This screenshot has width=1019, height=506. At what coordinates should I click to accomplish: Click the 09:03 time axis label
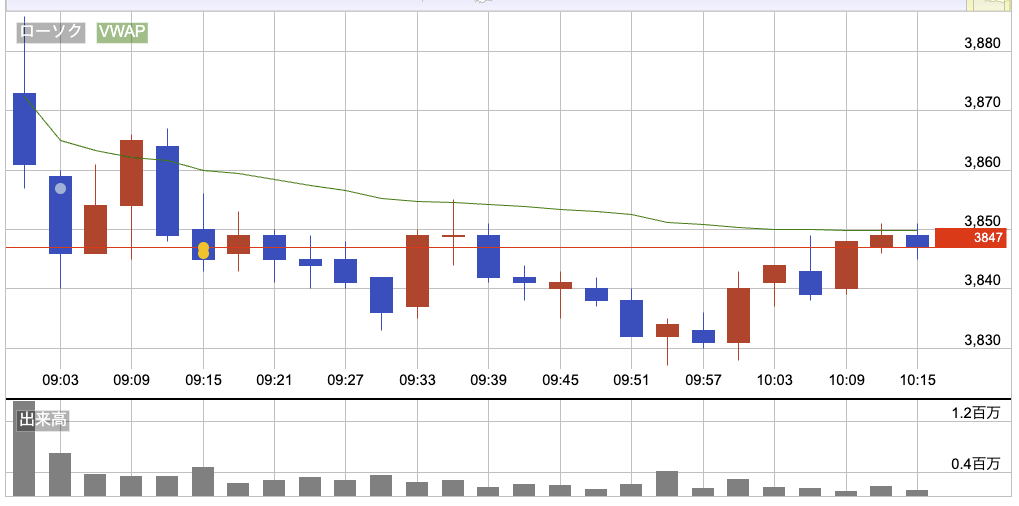pos(61,380)
